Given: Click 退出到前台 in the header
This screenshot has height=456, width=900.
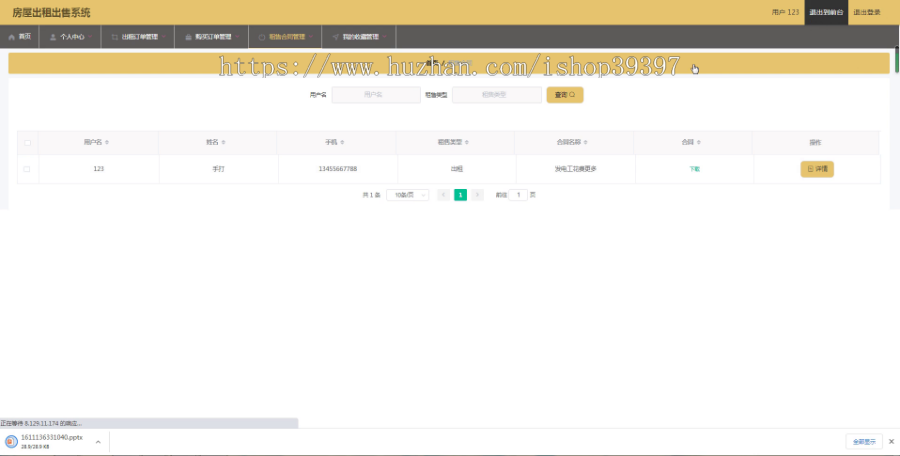Looking at the screenshot, I should [x=826, y=12].
